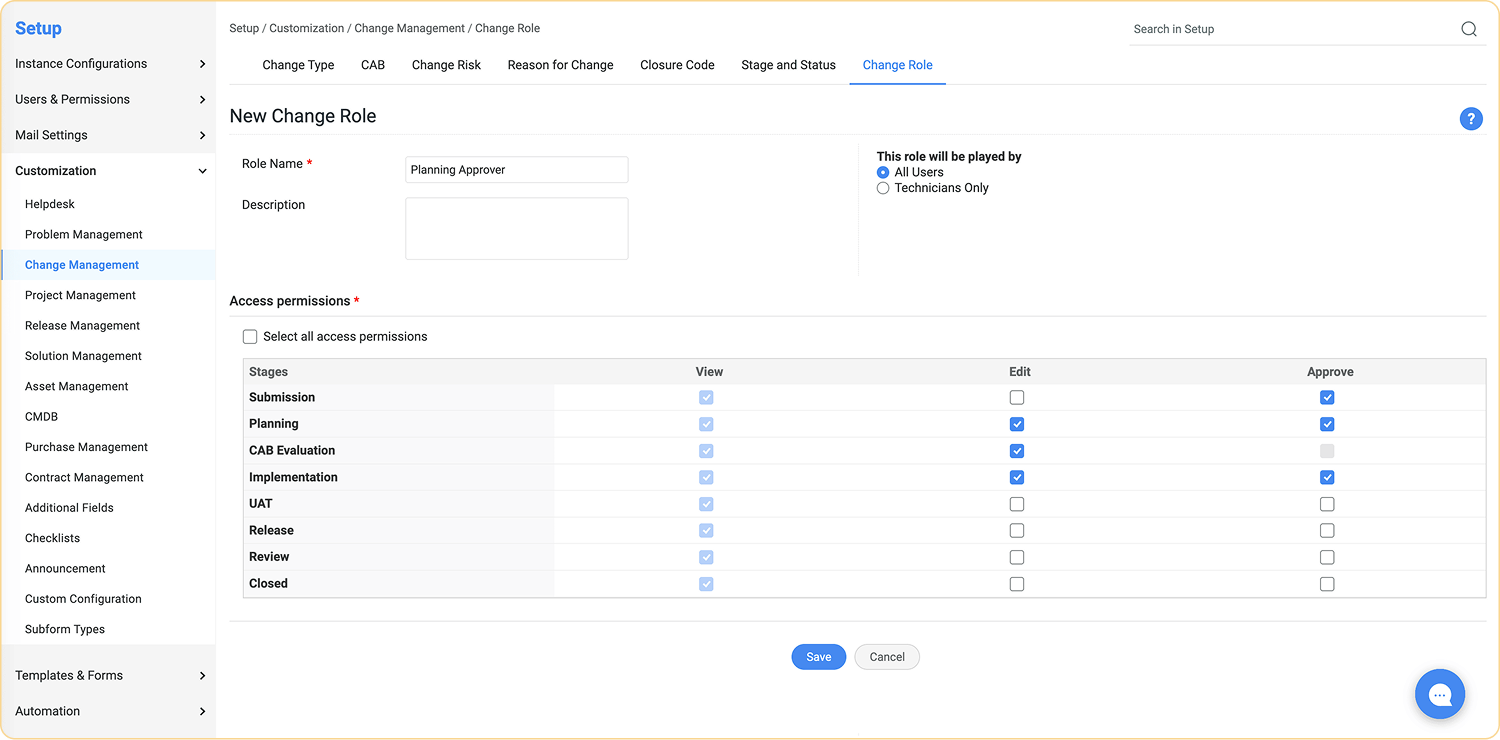Open the blue help question mark icon
1500x740 pixels.
[x=1470, y=119]
